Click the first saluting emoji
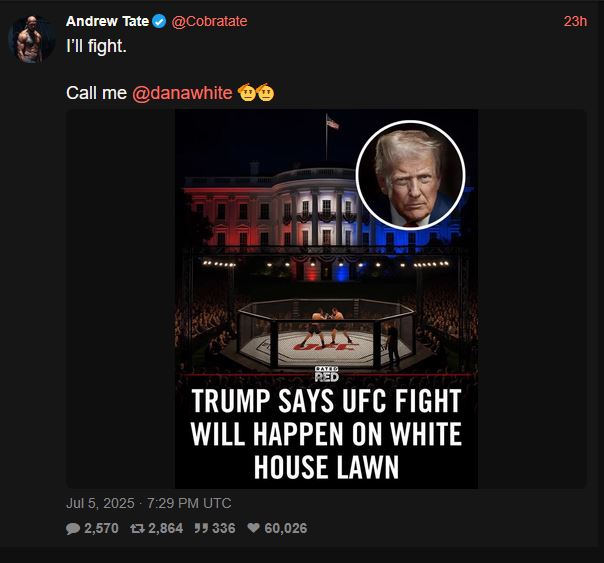The image size is (604, 563). point(247,92)
